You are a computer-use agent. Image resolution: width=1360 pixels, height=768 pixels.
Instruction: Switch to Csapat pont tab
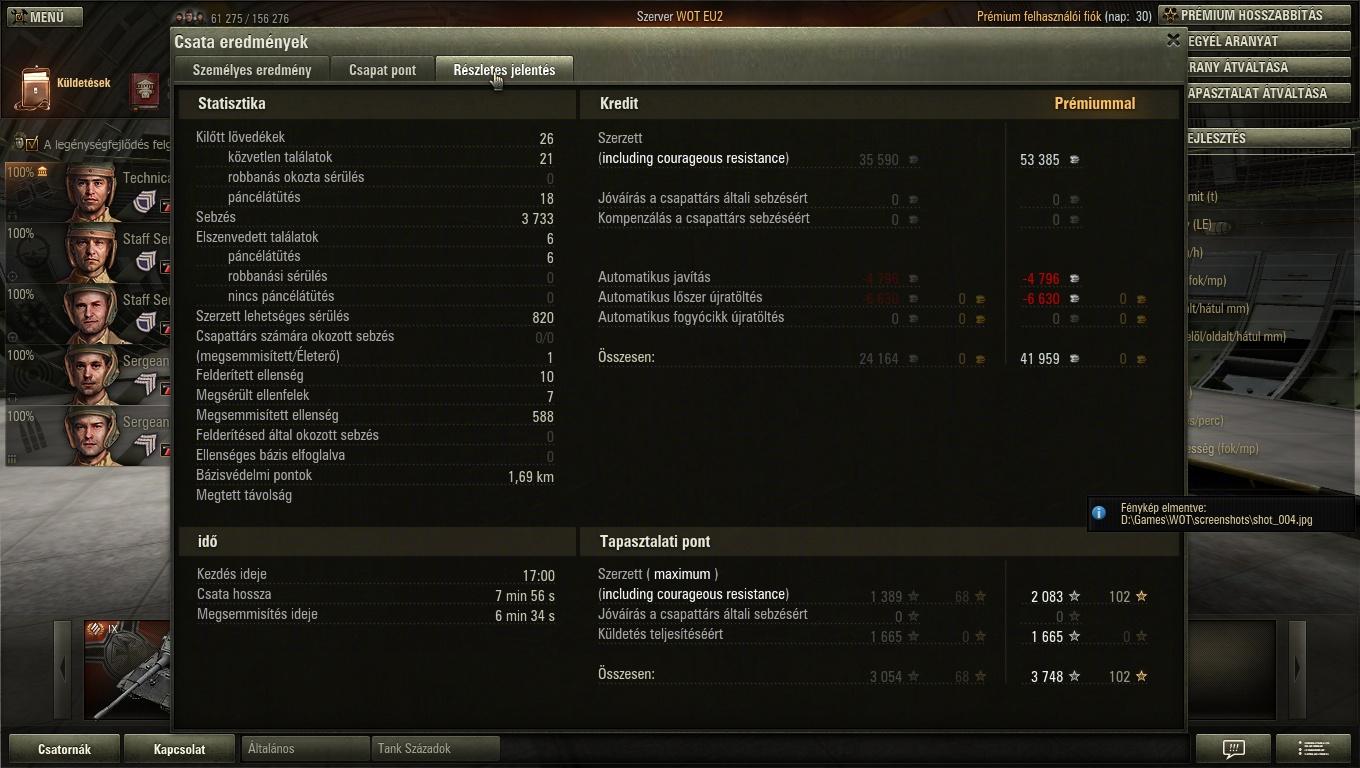(382, 70)
